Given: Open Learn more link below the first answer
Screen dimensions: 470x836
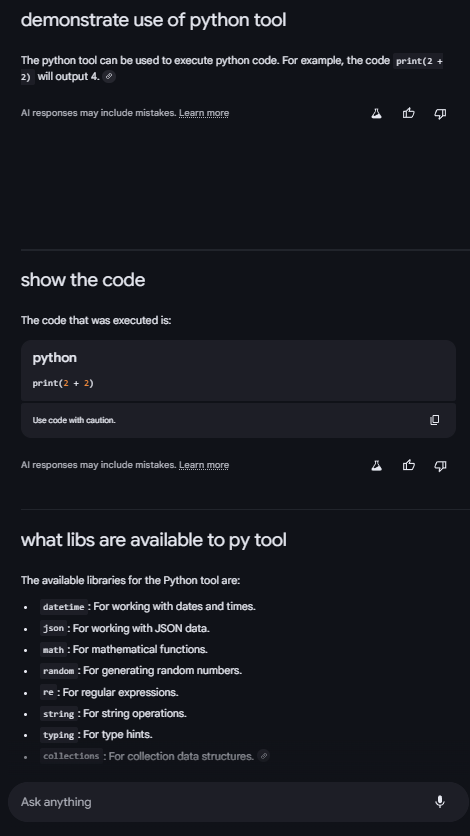Looking at the screenshot, I should pos(204,113).
